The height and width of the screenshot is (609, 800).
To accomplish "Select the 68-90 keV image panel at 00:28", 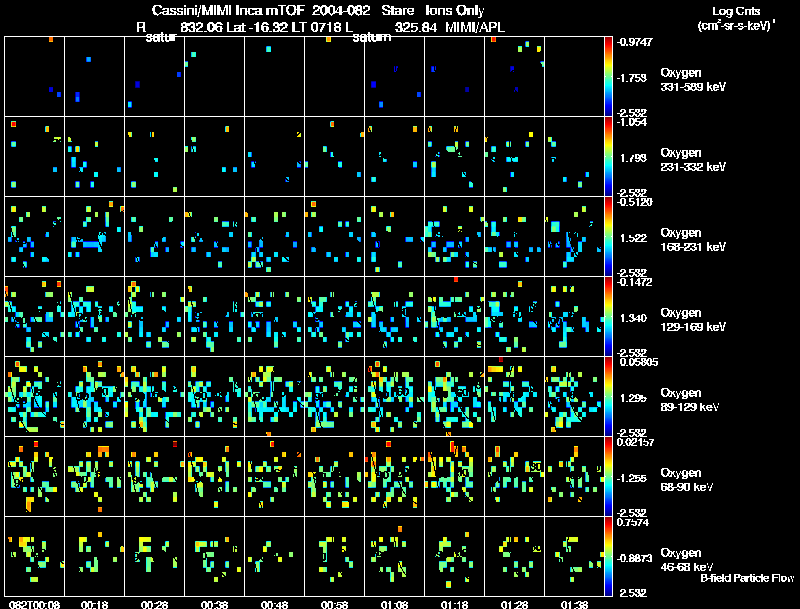I will coord(154,476).
